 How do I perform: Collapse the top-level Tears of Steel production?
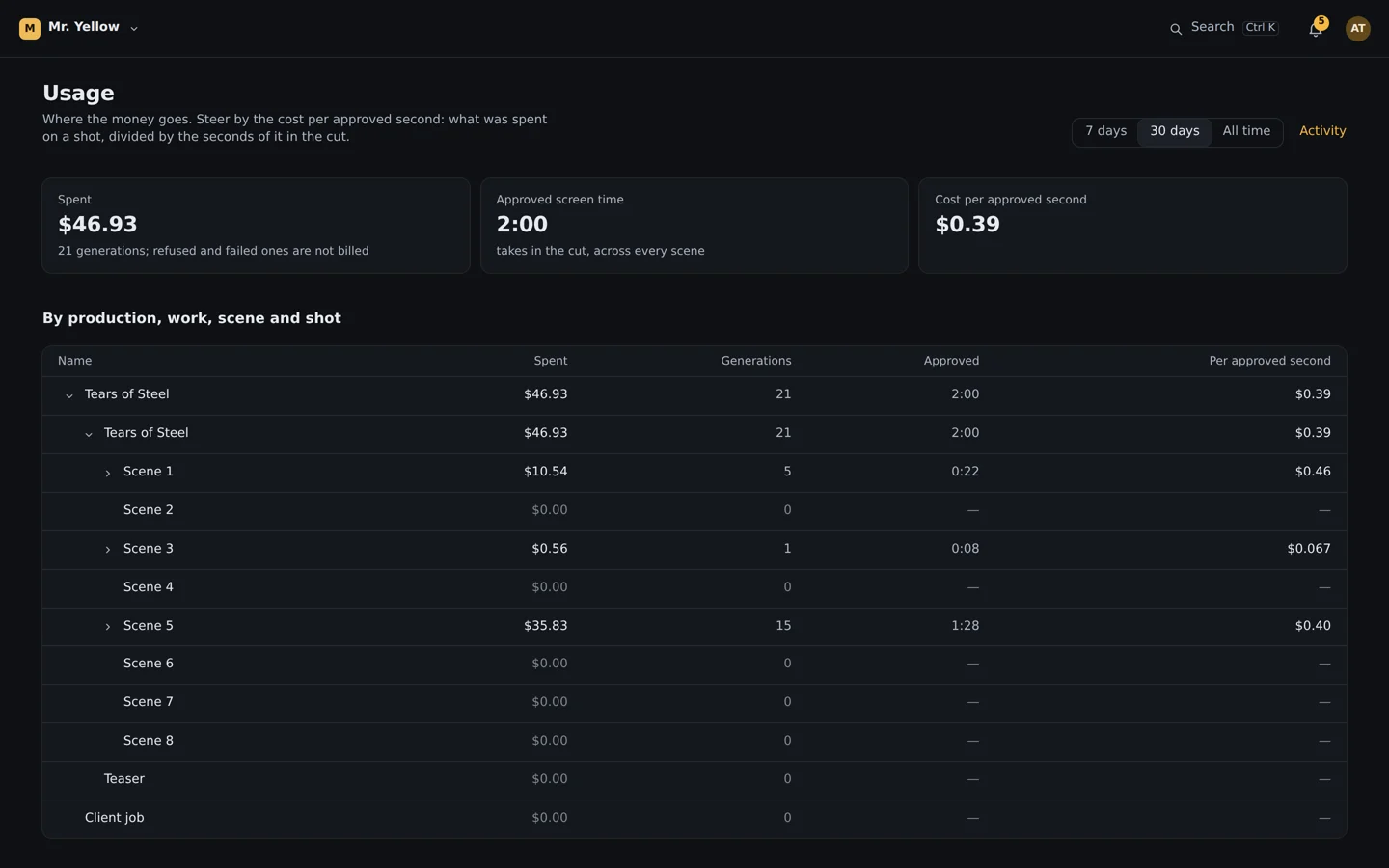(69, 395)
